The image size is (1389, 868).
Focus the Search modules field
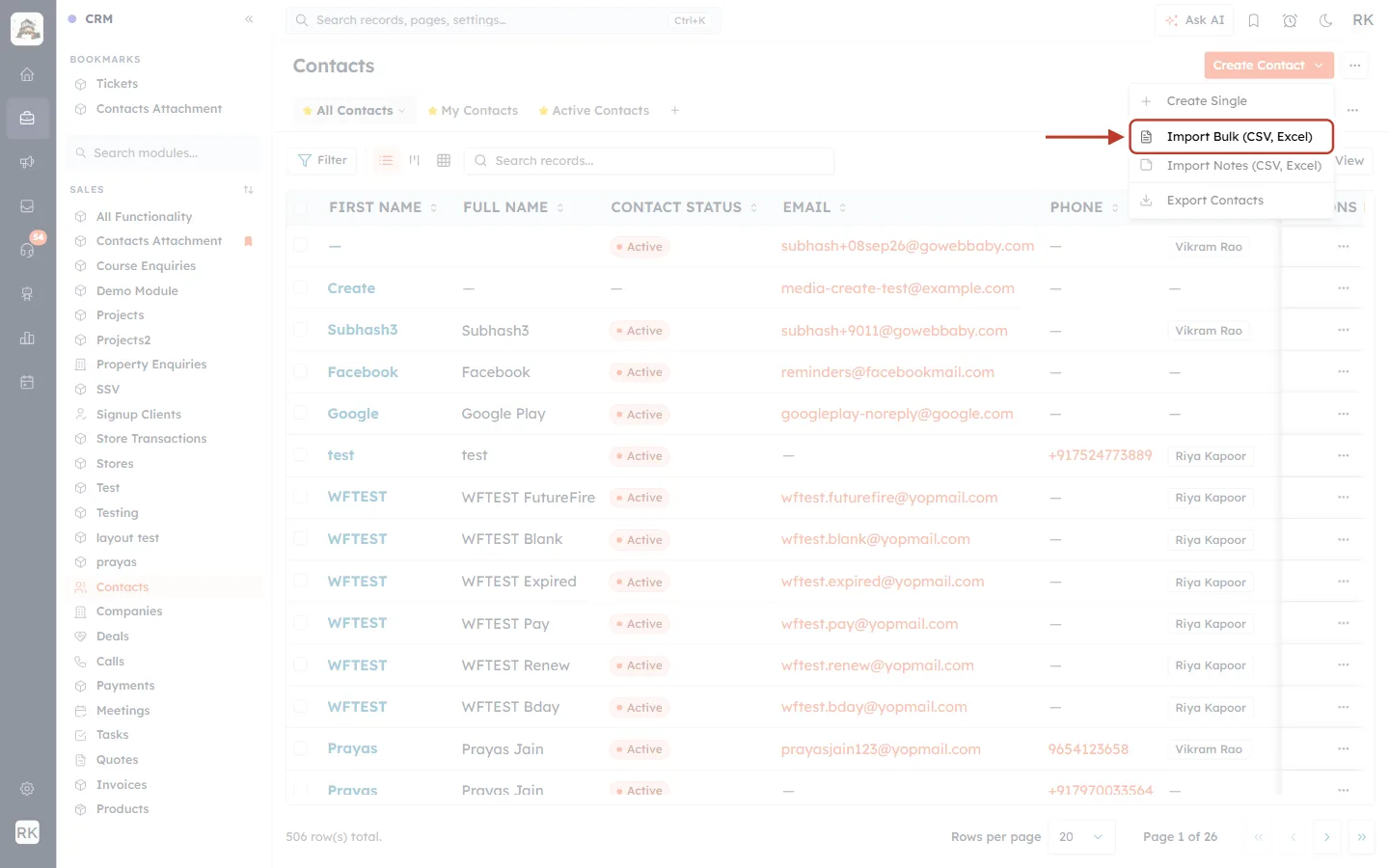click(164, 153)
